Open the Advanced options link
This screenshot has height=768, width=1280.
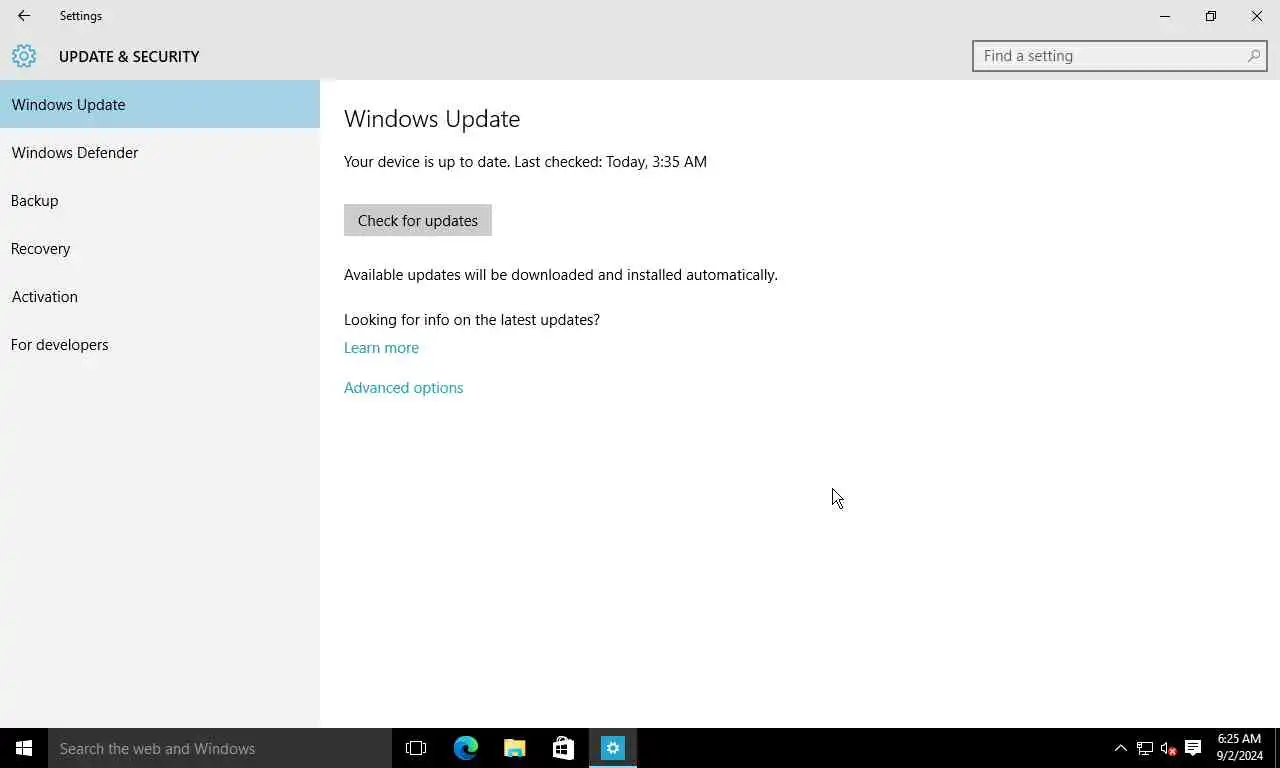click(403, 388)
